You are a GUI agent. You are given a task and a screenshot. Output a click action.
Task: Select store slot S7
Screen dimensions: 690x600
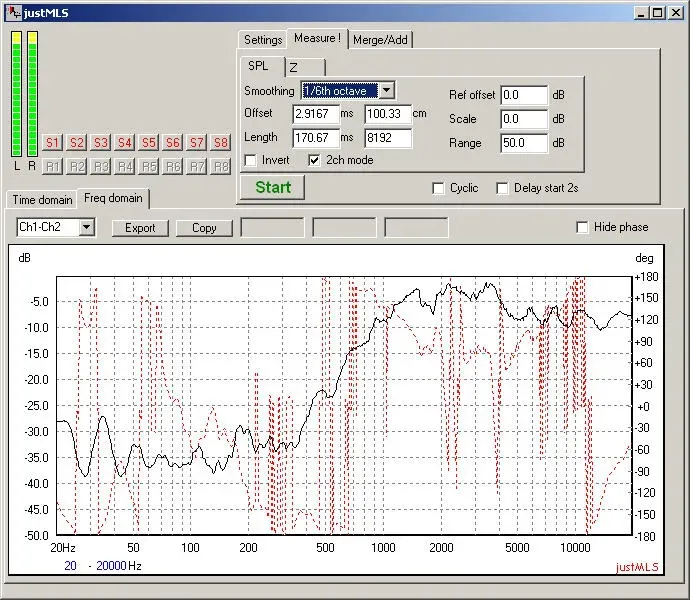point(197,143)
